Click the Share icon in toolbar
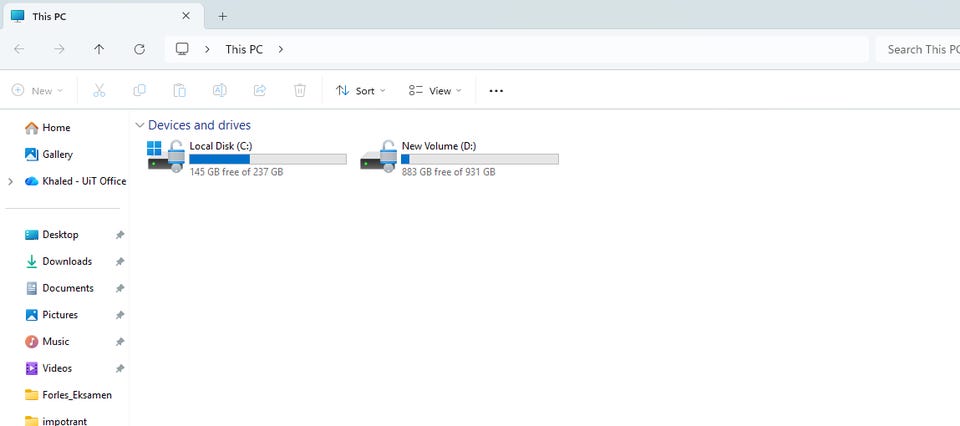Screen dimensions: 960x426 click(260, 91)
